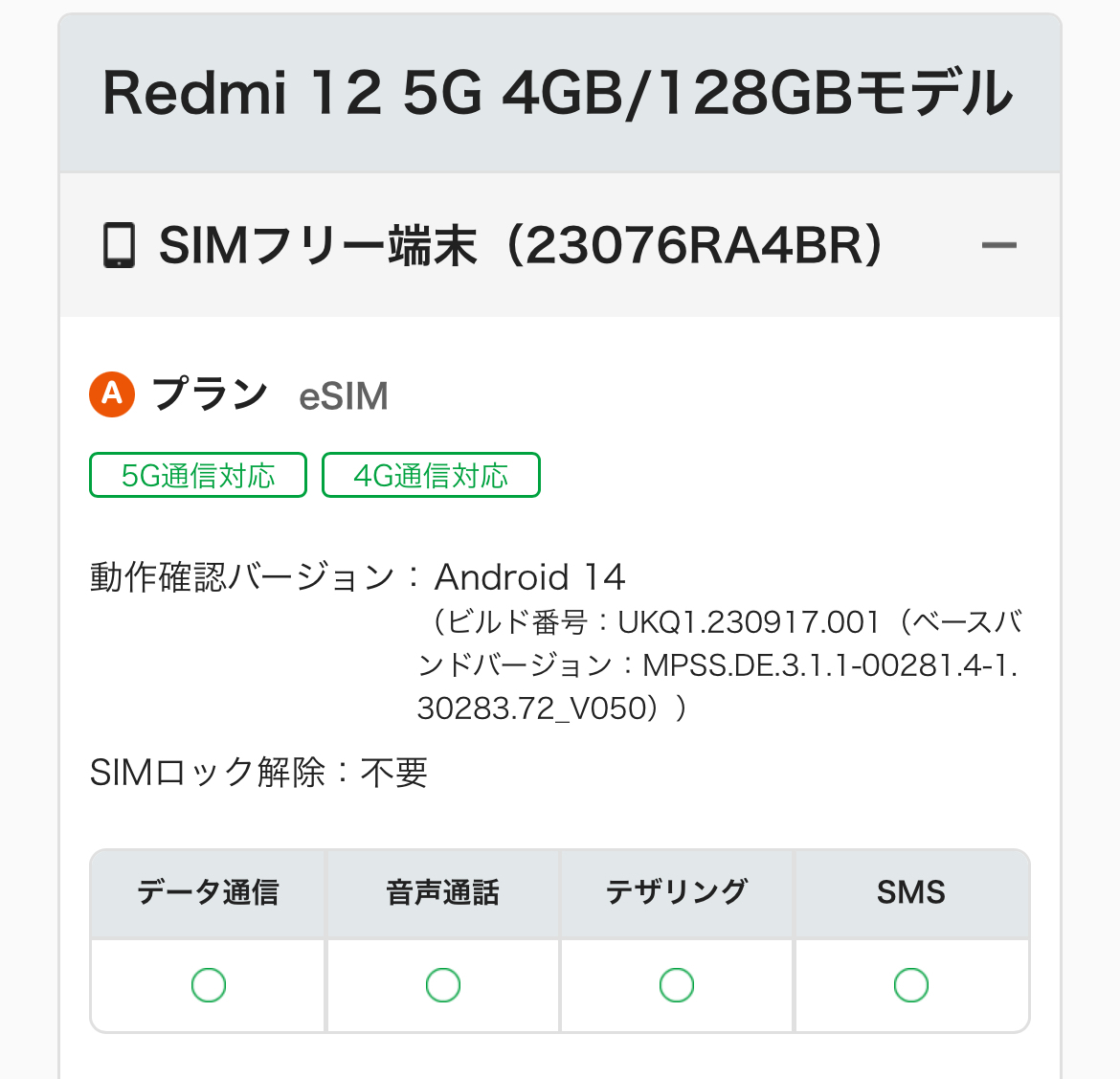Screen dimensions: 1120x1079
Task: Collapse the SIMフリー端末 section with minus icon
Action: pos(998,246)
